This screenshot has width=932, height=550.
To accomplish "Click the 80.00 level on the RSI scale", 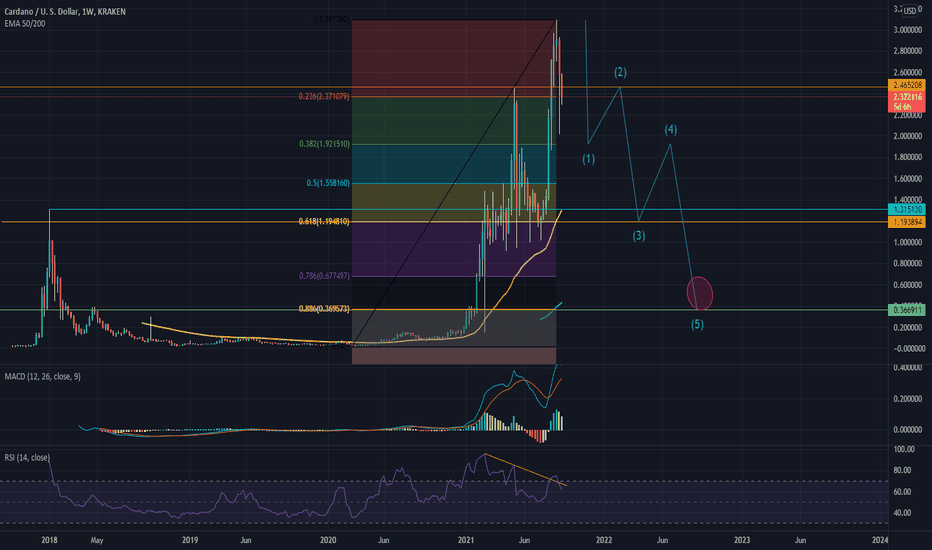I will (x=903, y=470).
